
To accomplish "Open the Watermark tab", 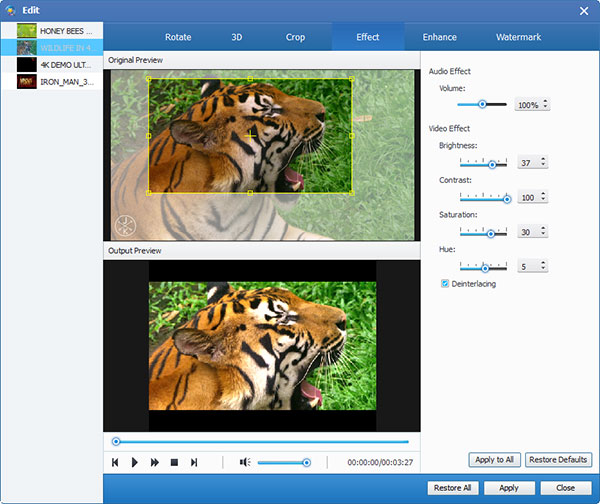I will pos(518,37).
